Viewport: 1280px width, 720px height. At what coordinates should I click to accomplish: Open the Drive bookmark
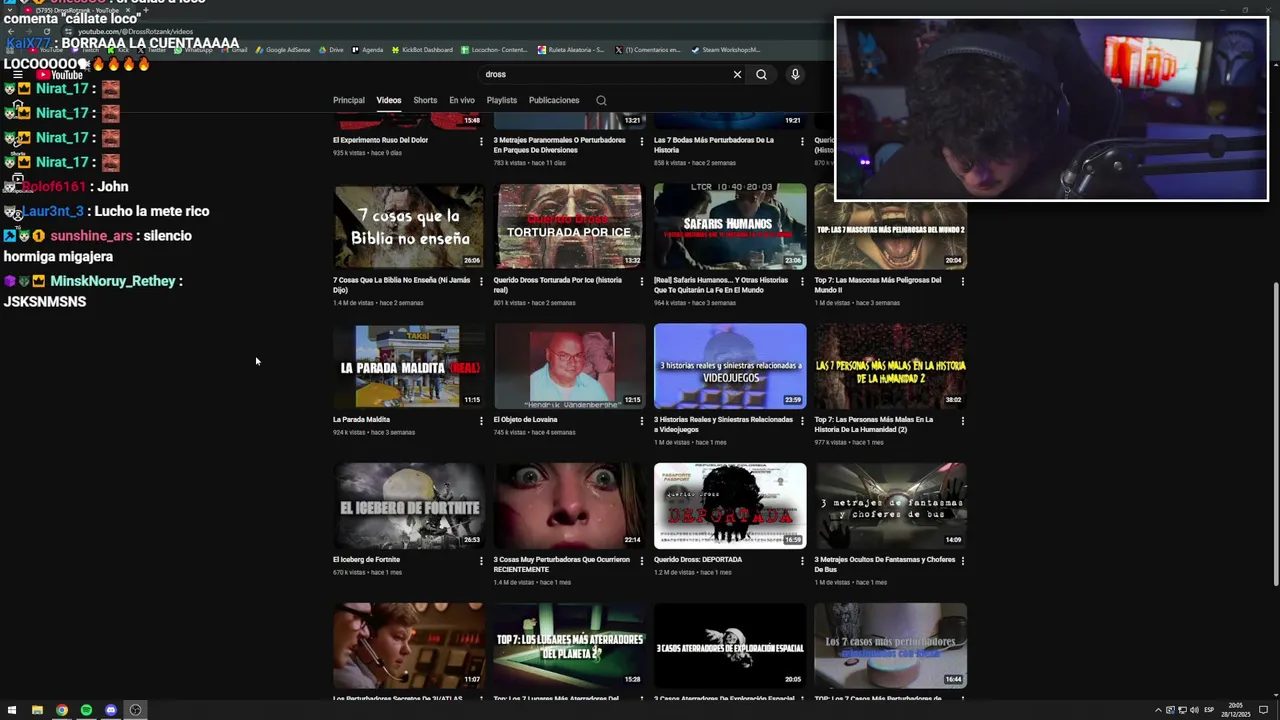point(331,50)
